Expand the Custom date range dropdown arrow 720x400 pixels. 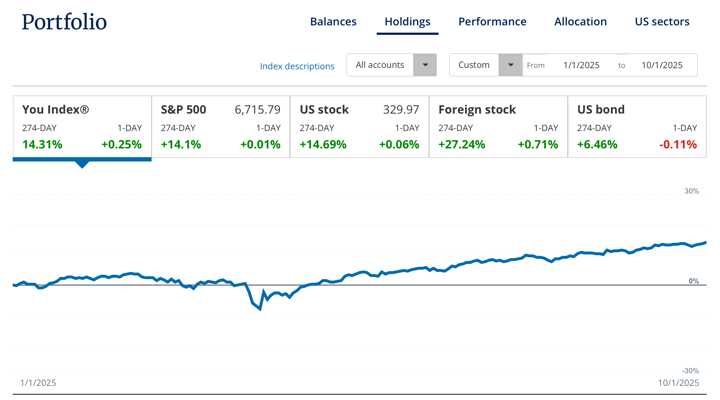click(x=510, y=65)
